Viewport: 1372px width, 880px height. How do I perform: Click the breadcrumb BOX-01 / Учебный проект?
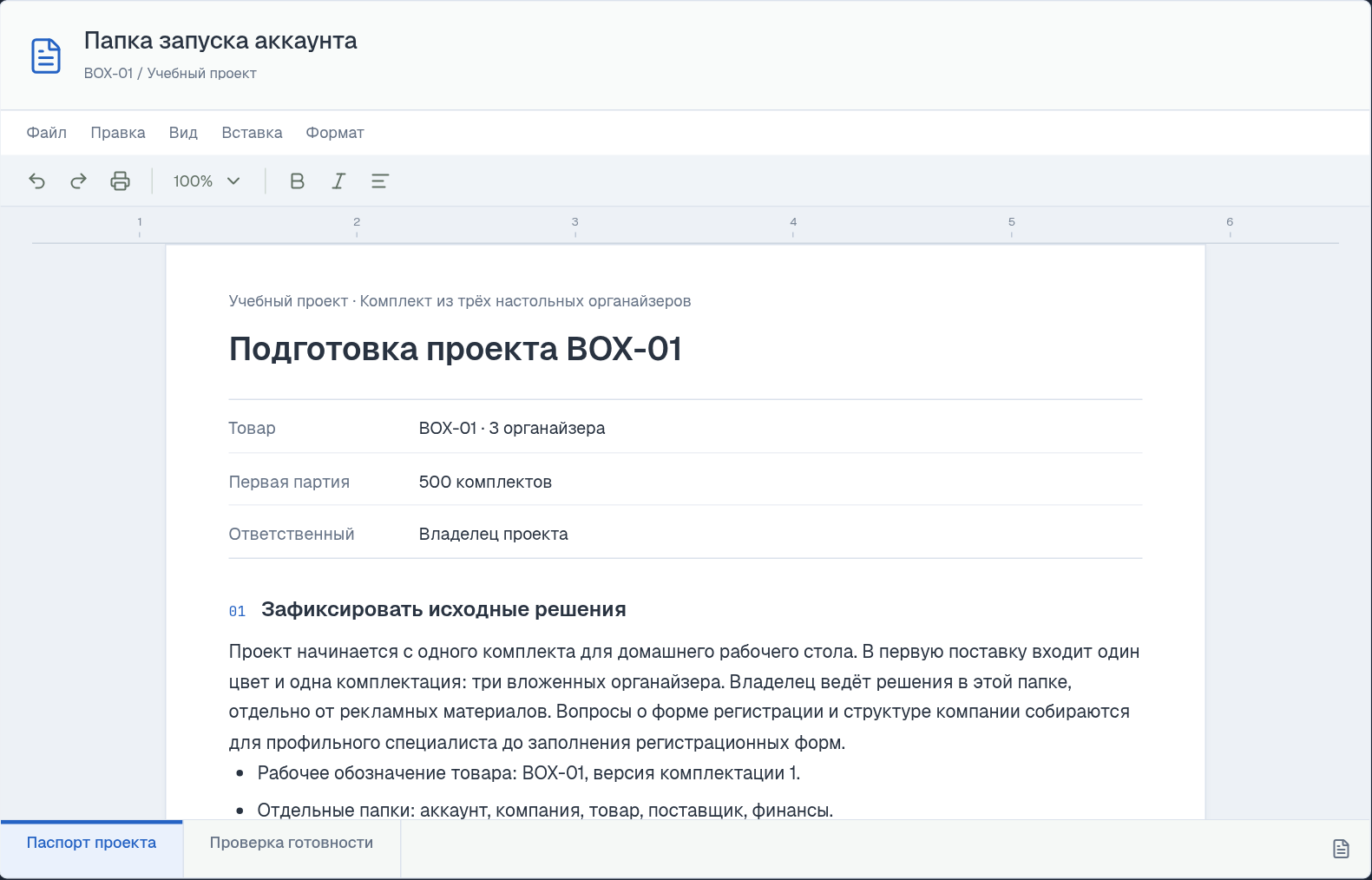[170, 74]
